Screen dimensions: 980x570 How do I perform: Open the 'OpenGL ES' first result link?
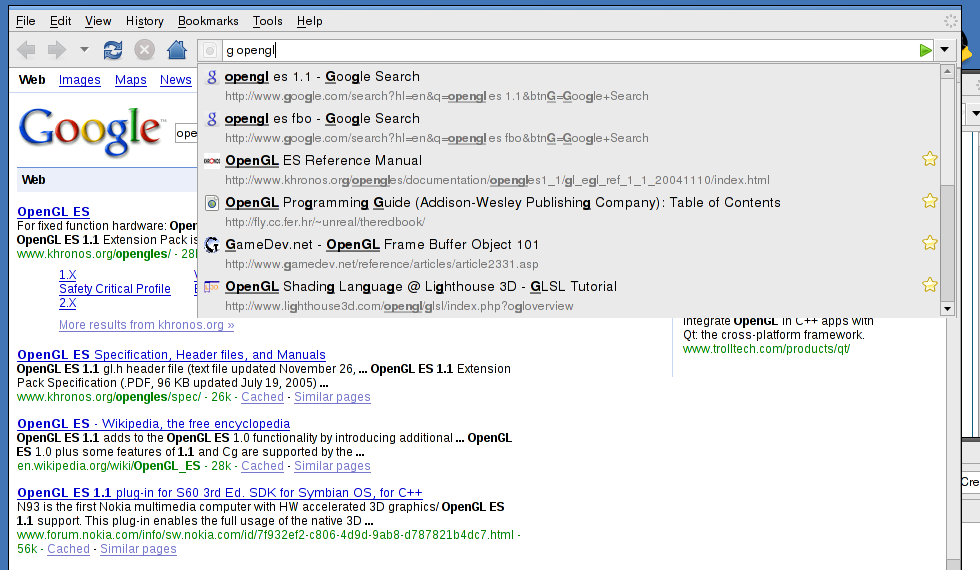(53, 212)
